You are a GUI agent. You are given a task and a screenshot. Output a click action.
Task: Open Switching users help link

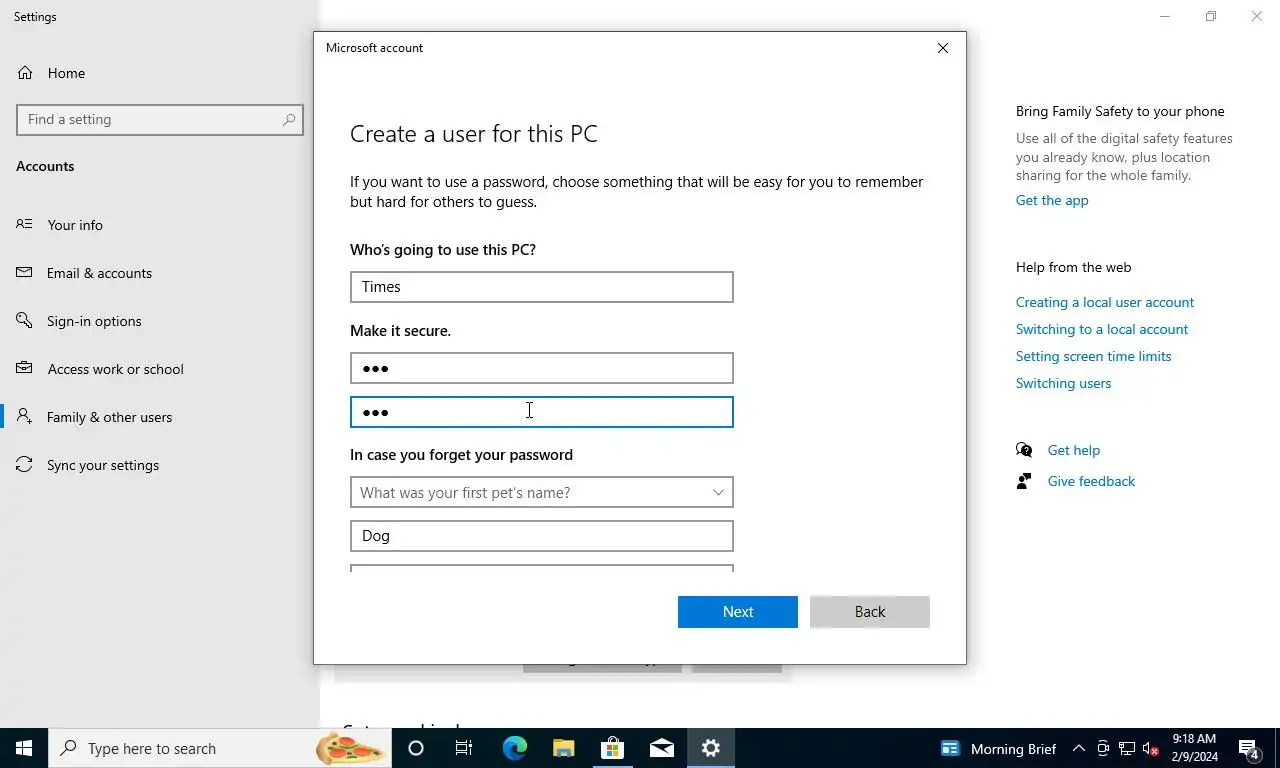coord(1063,383)
